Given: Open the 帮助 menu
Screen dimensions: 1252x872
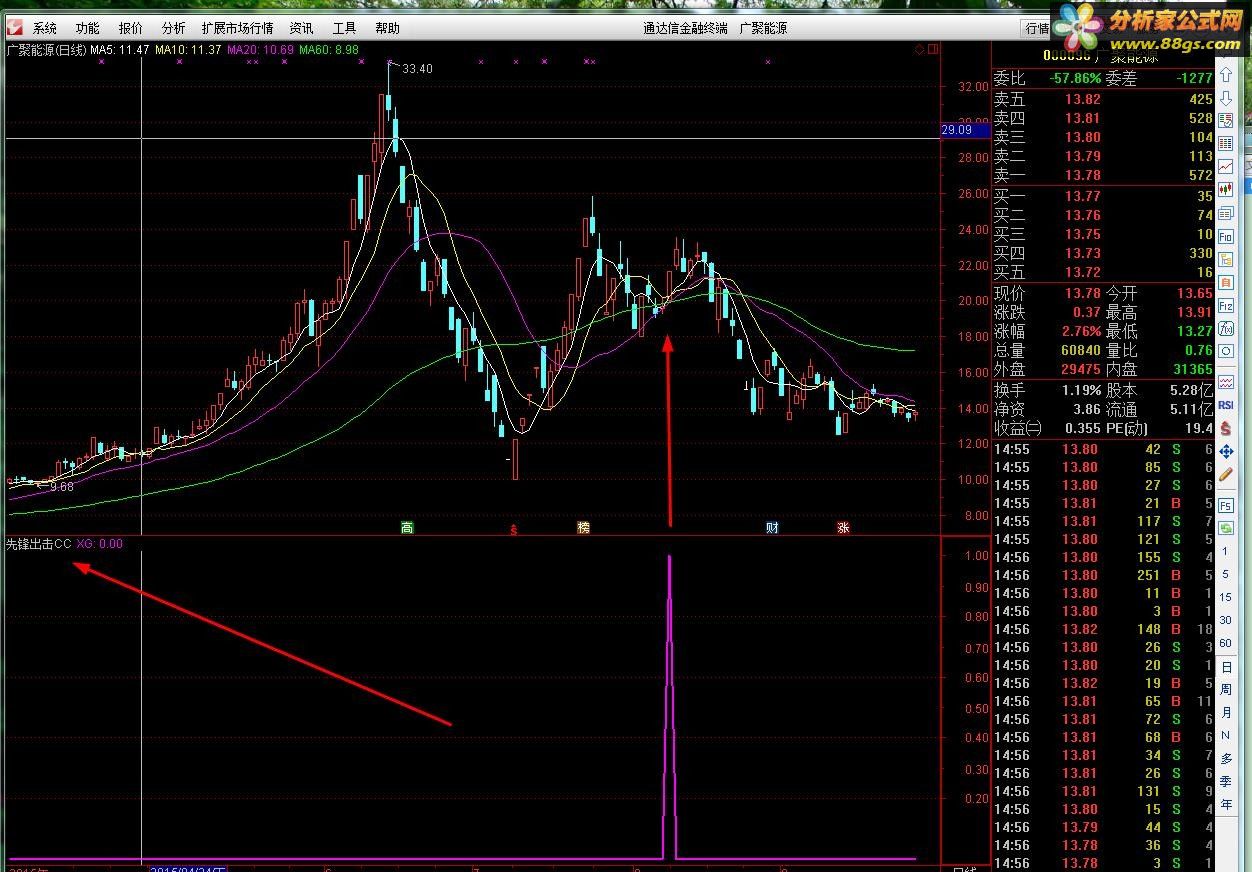Looking at the screenshot, I should 387,28.
